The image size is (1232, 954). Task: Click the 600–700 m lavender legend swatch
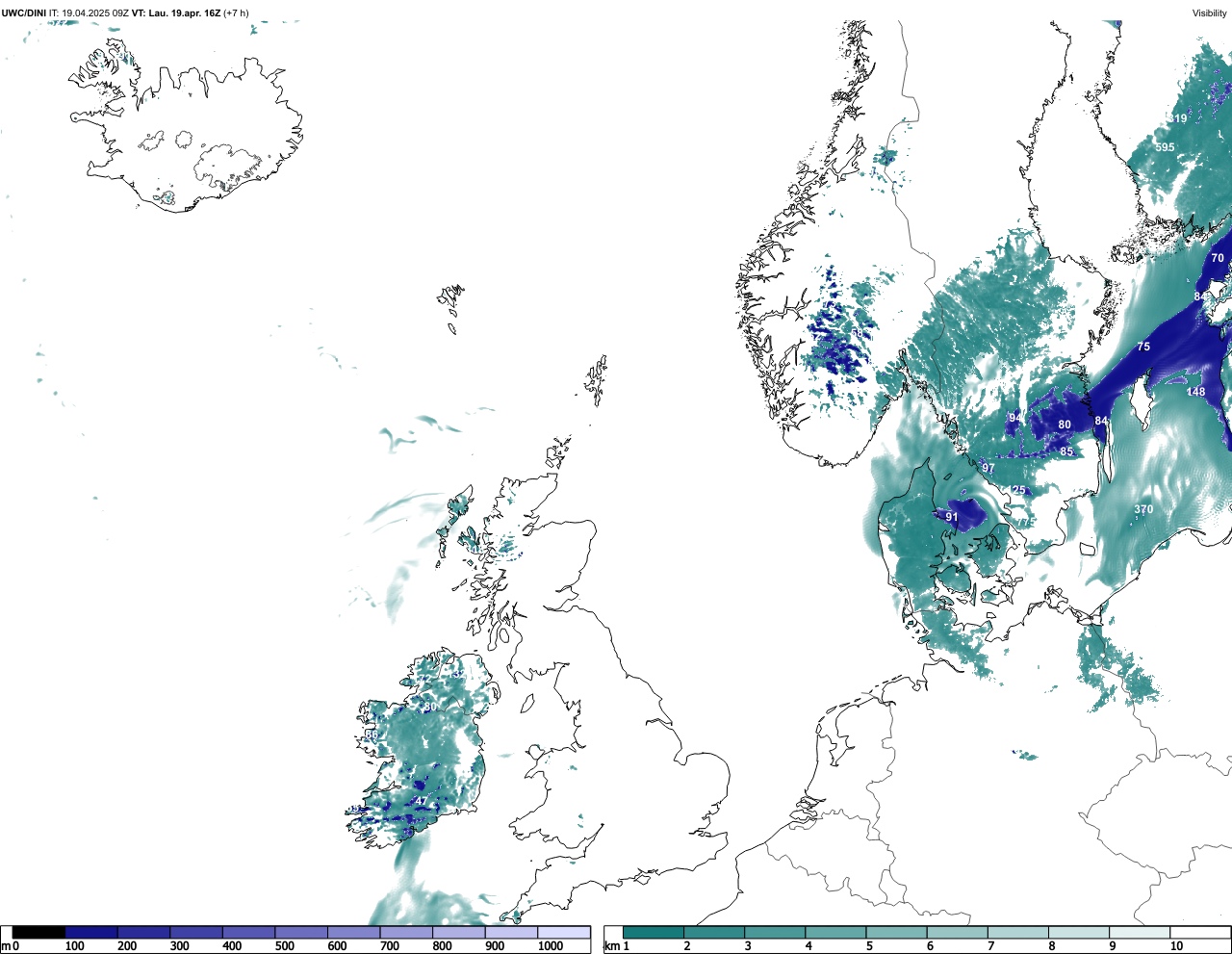354,932
